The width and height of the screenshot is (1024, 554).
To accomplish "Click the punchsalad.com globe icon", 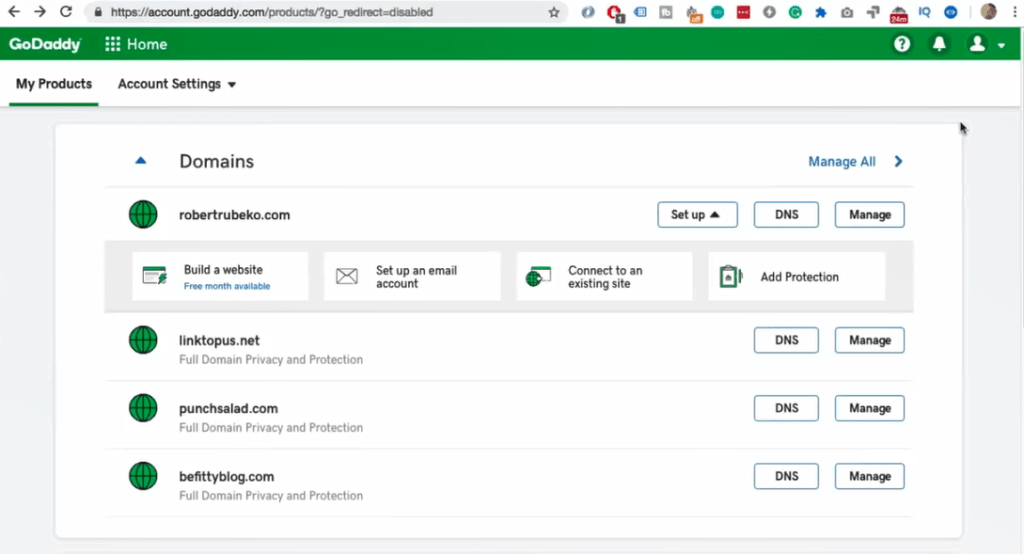I will click(x=143, y=408).
